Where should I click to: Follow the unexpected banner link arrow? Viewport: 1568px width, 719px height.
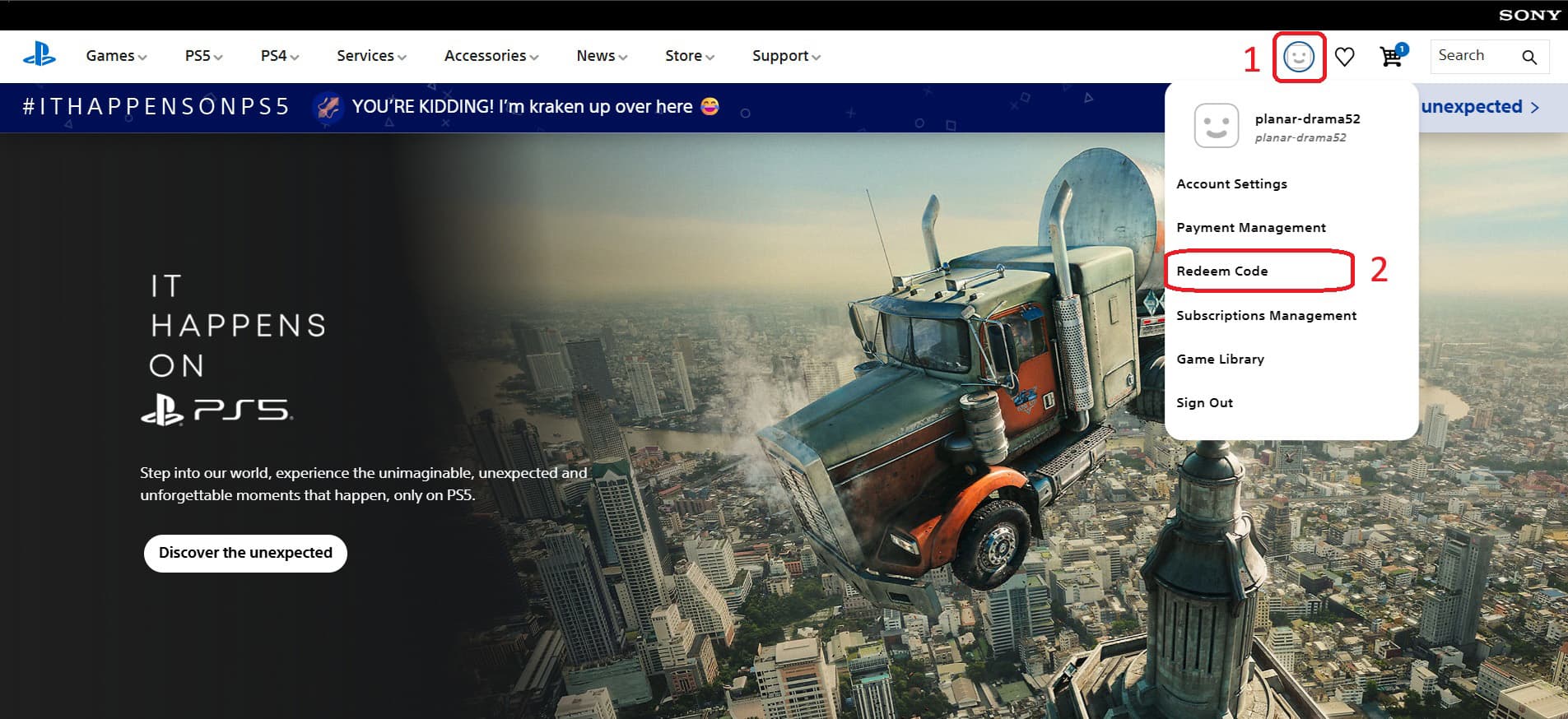(1480, 107)
